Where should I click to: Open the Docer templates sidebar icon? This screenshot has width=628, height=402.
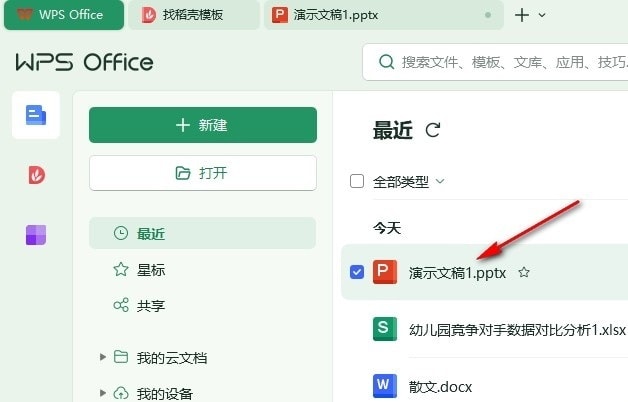36,175
